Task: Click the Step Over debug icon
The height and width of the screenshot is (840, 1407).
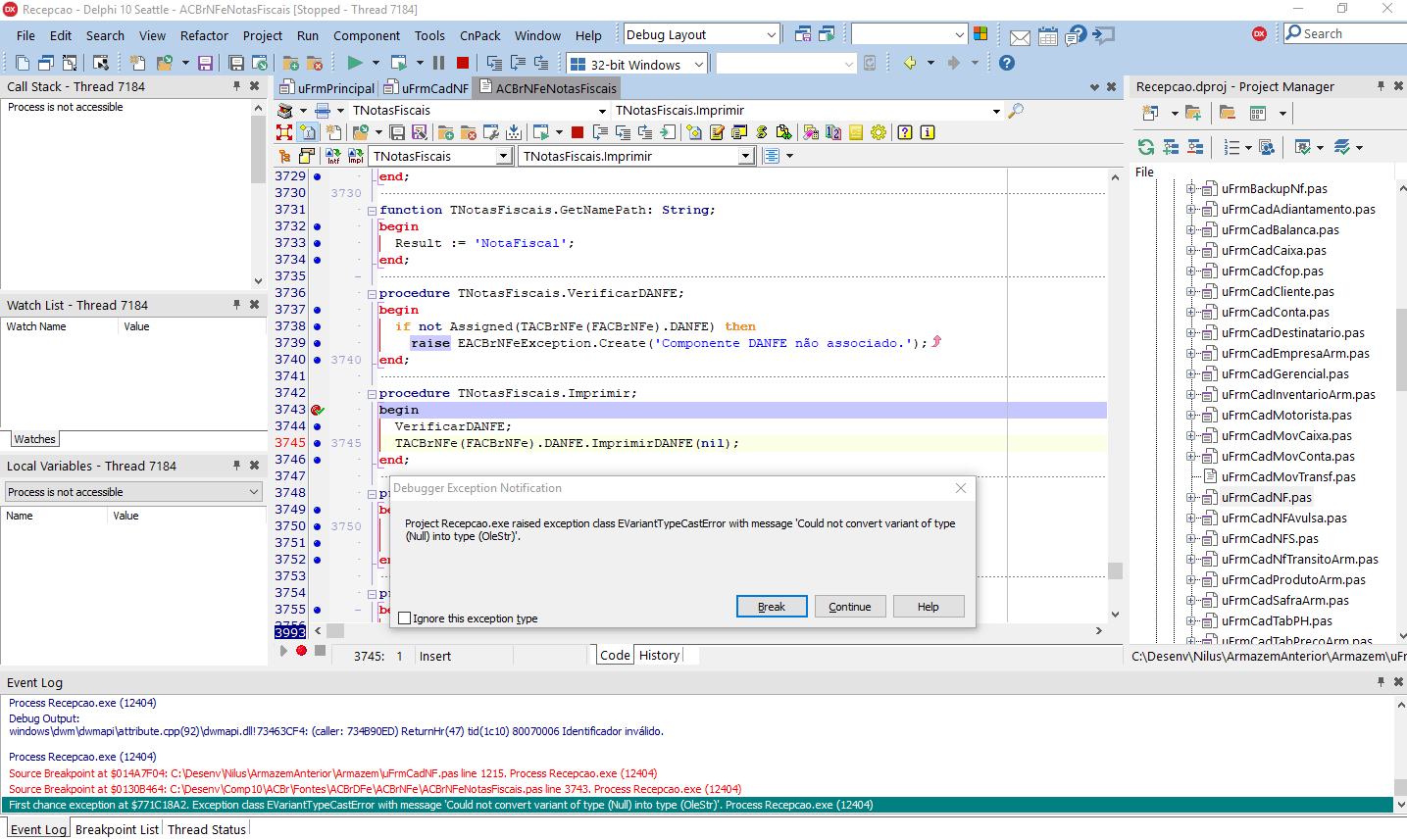Action: (x=517, y=63)
